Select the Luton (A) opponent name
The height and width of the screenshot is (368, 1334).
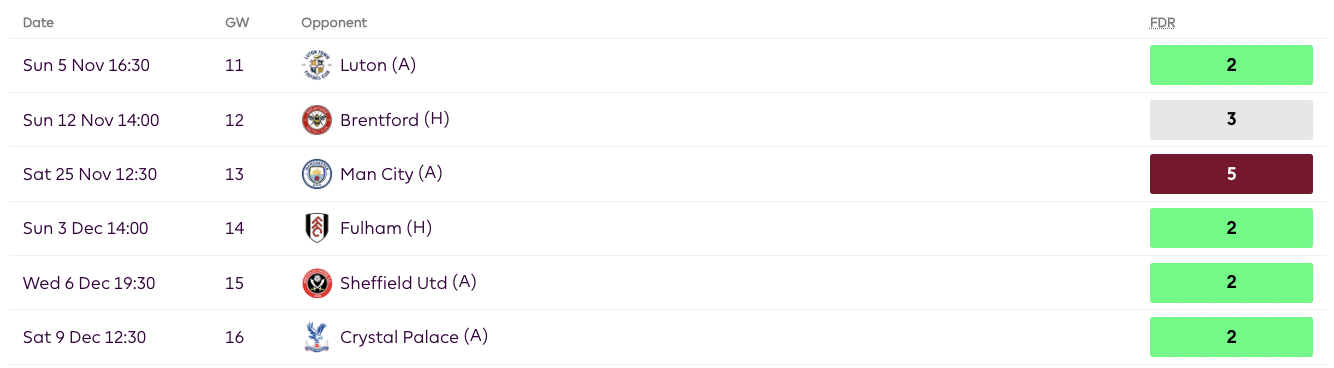(x=378, y=65)
